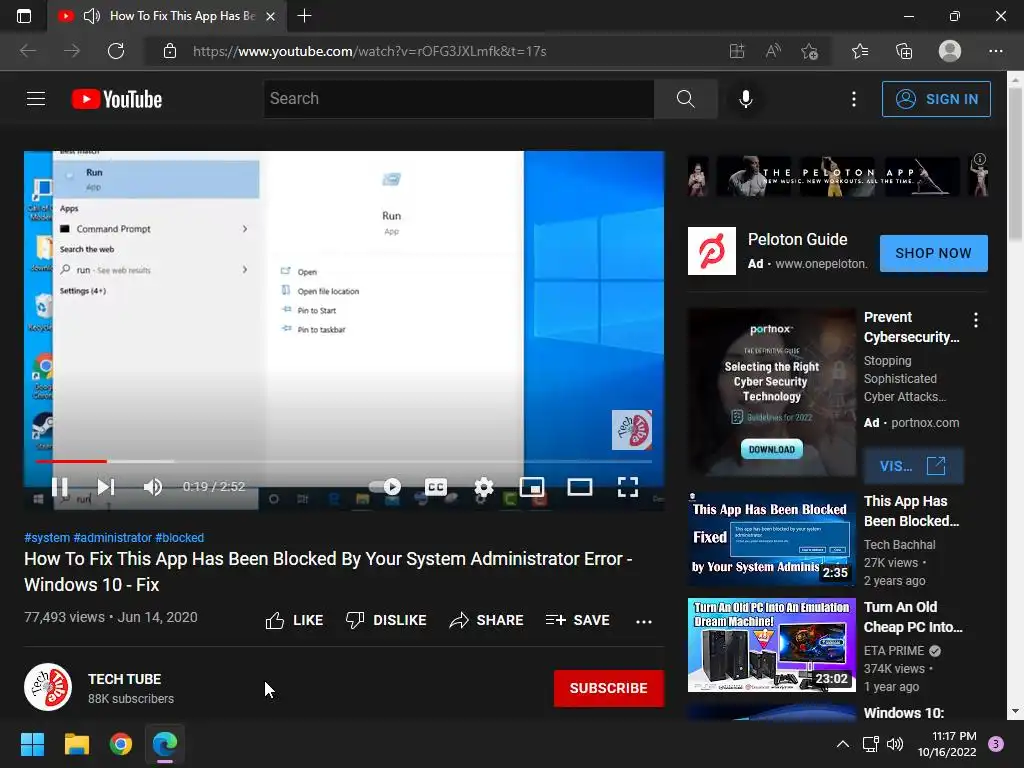Open Edge profile avatar
The image size is (1024, 768).
point(950,51)
